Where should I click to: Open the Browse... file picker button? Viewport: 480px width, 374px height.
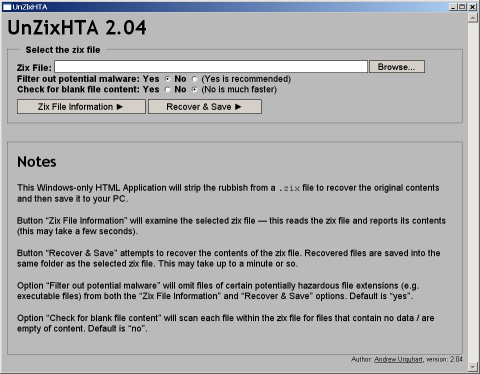click(x=397, y=67)
